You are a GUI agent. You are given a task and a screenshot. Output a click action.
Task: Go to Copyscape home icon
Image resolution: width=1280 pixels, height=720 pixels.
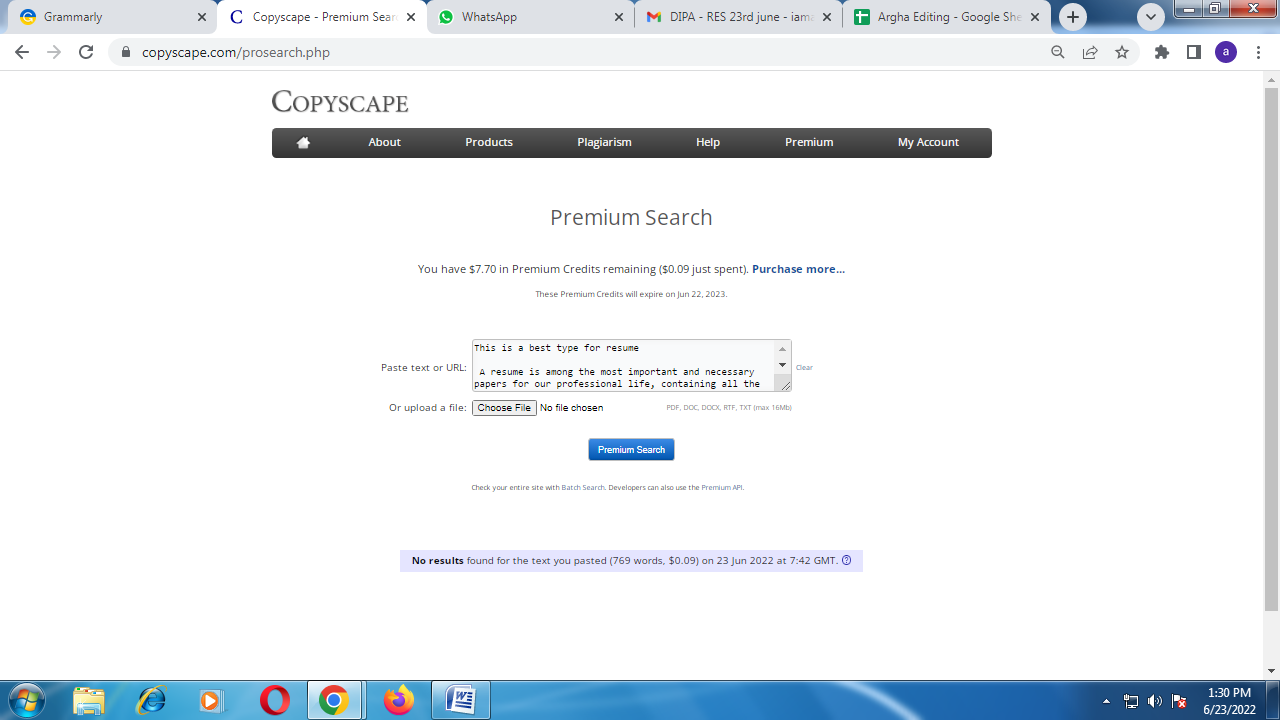pyautogui.click(x=303, y=142)
